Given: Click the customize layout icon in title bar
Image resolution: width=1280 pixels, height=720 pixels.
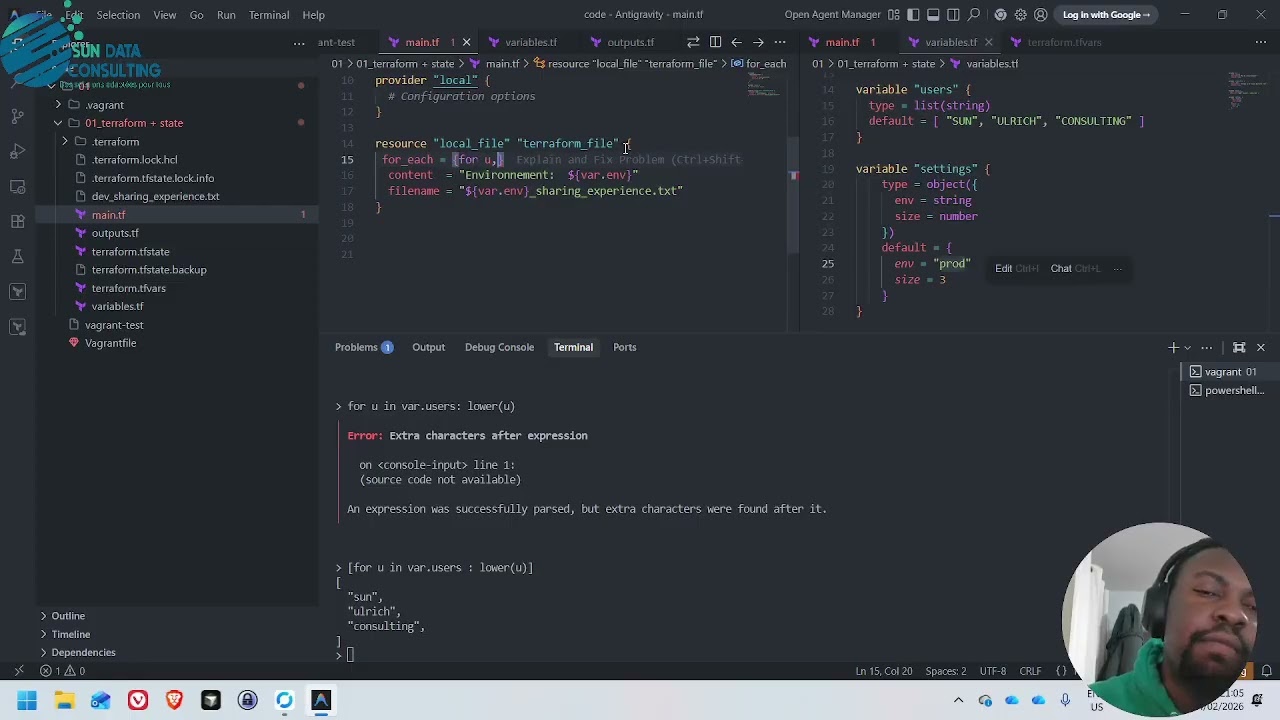Looking at the screenshot, I should 894,15.
